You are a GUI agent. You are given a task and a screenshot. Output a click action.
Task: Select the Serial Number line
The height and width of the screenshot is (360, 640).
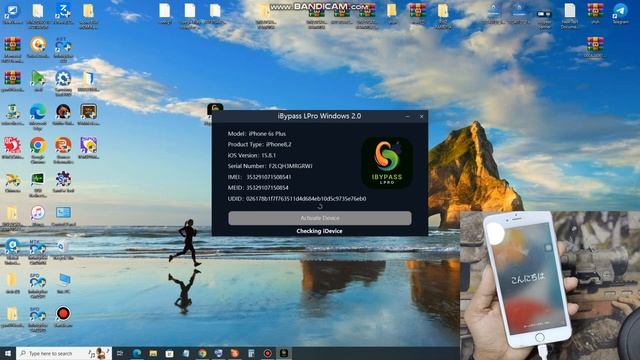coord(270,166)
